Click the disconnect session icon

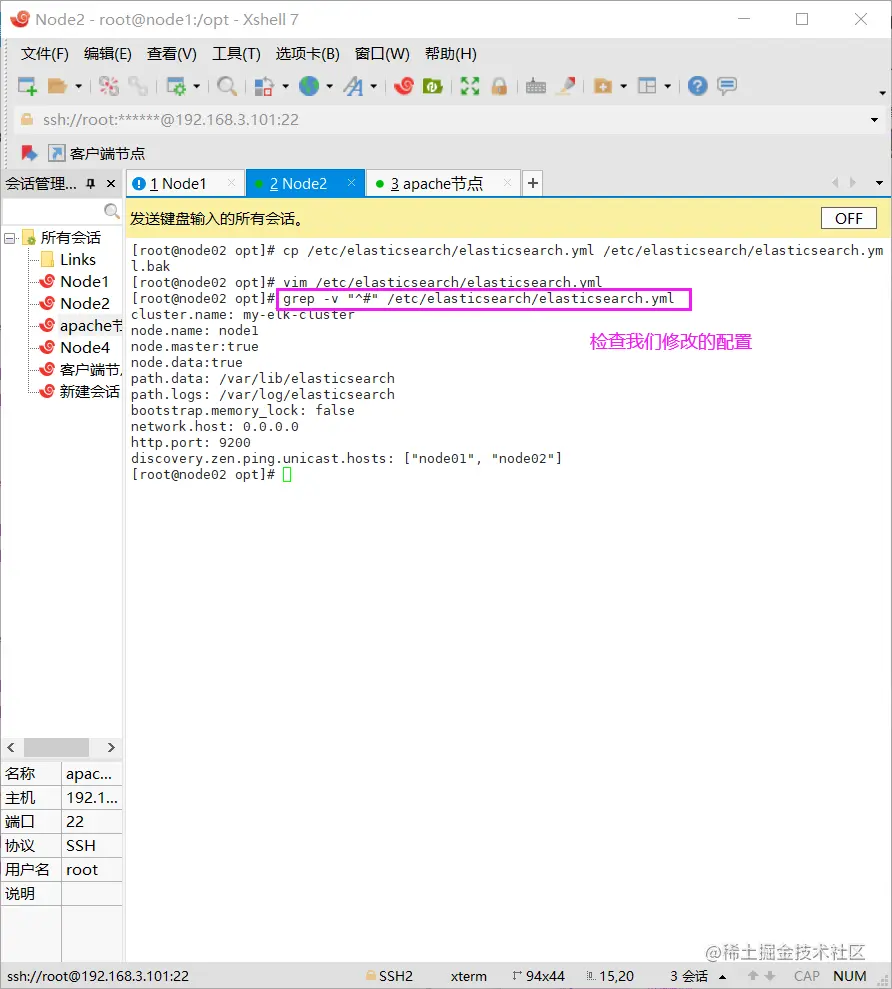tap(109, 86)
